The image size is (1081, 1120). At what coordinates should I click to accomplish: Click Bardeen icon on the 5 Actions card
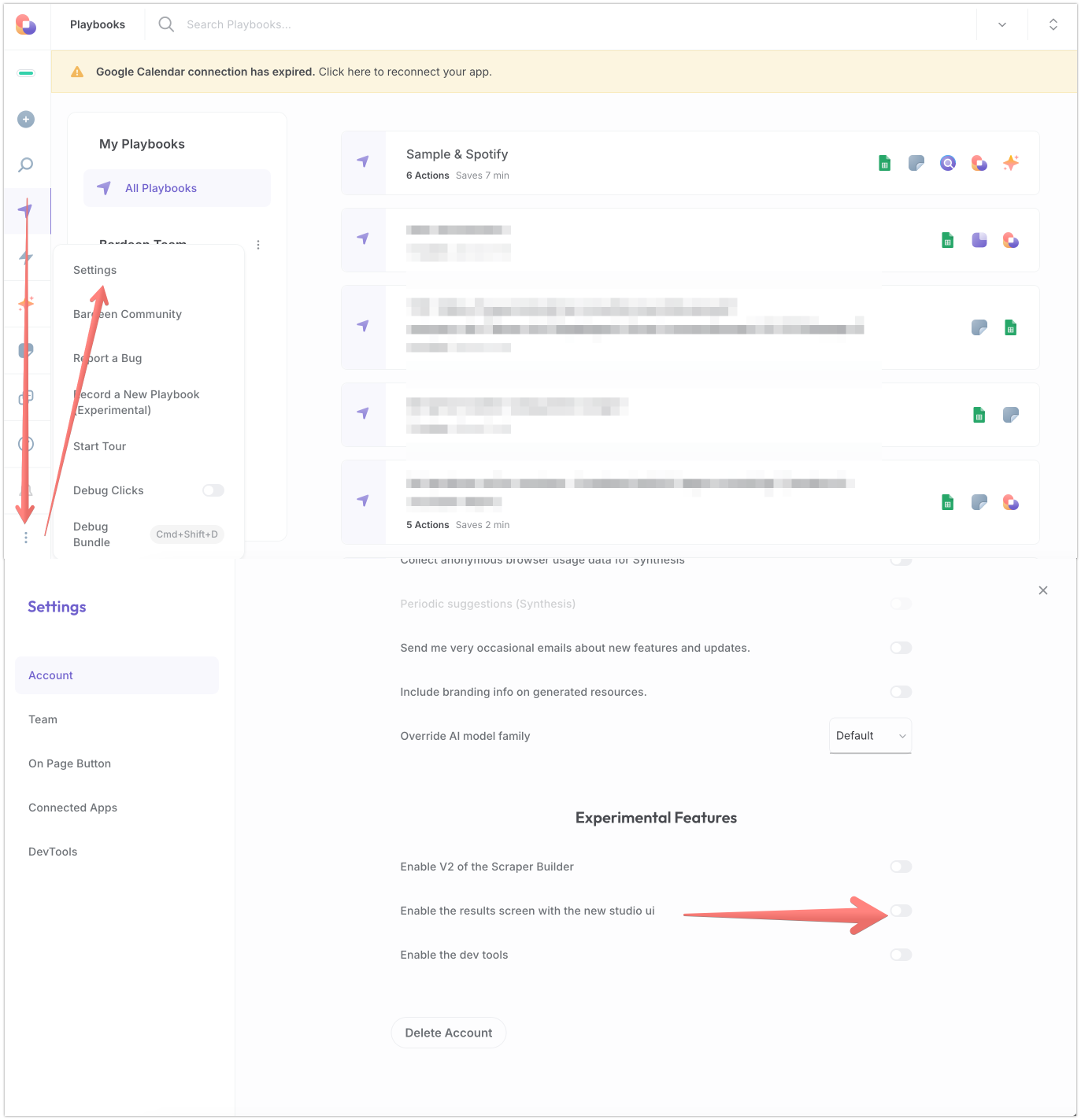[x=1011, y=502]
